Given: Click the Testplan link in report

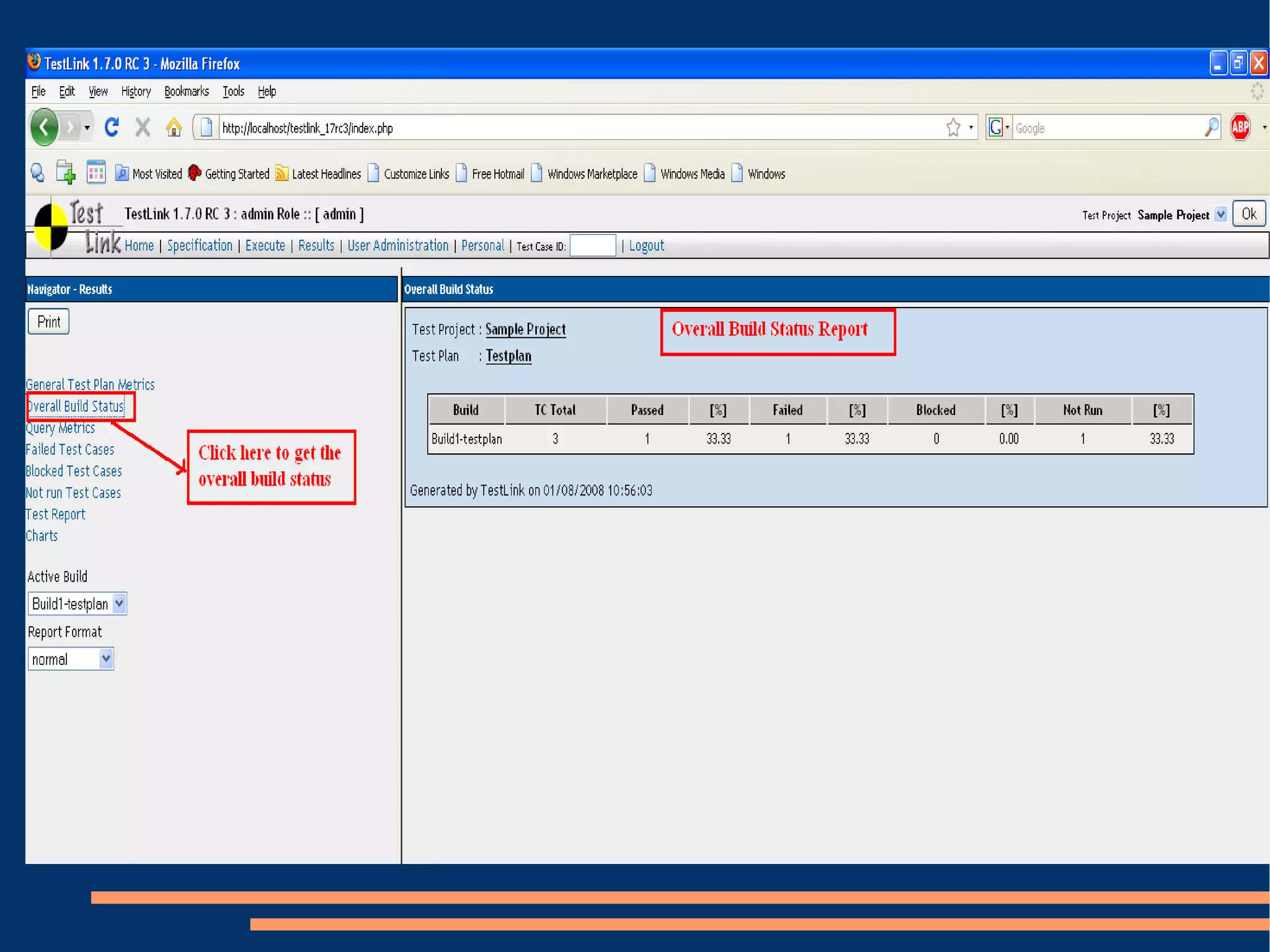Looking at the screenshot, I should coord(508,356).
